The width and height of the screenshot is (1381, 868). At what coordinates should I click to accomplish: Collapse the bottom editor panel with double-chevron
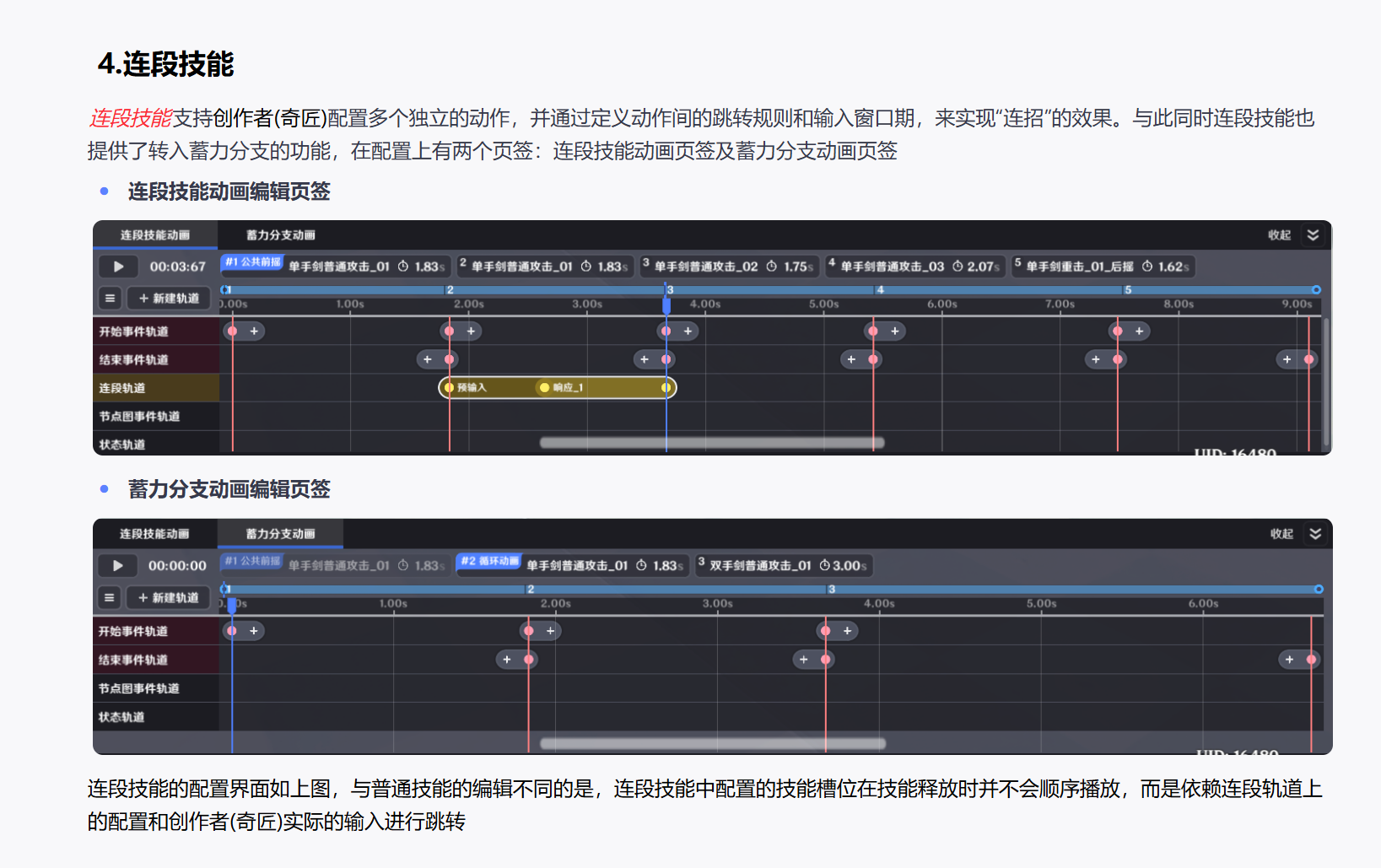point(1315,533)
